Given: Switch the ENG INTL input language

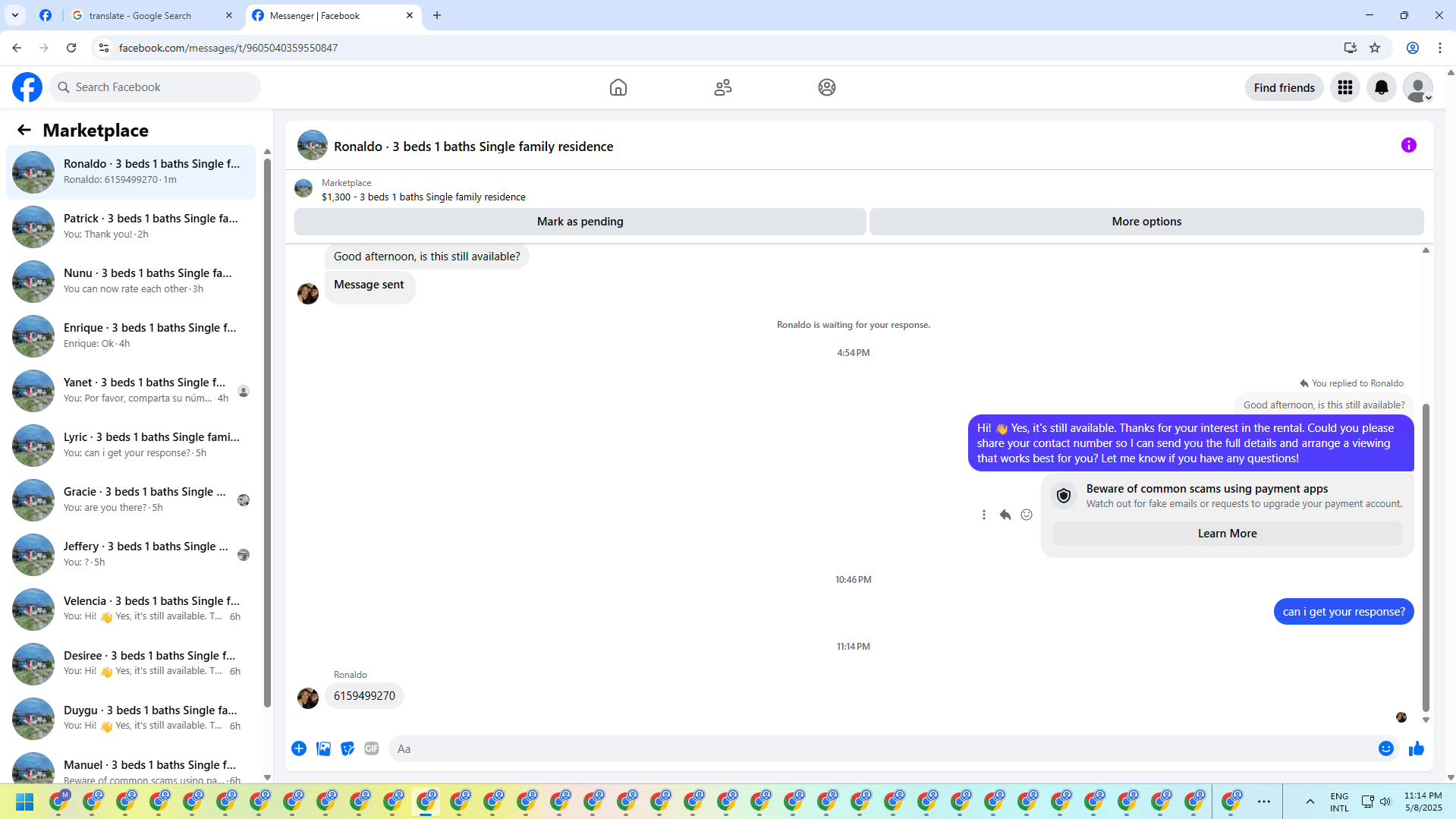Looking at the screenshot, I should click(1339, 802).
